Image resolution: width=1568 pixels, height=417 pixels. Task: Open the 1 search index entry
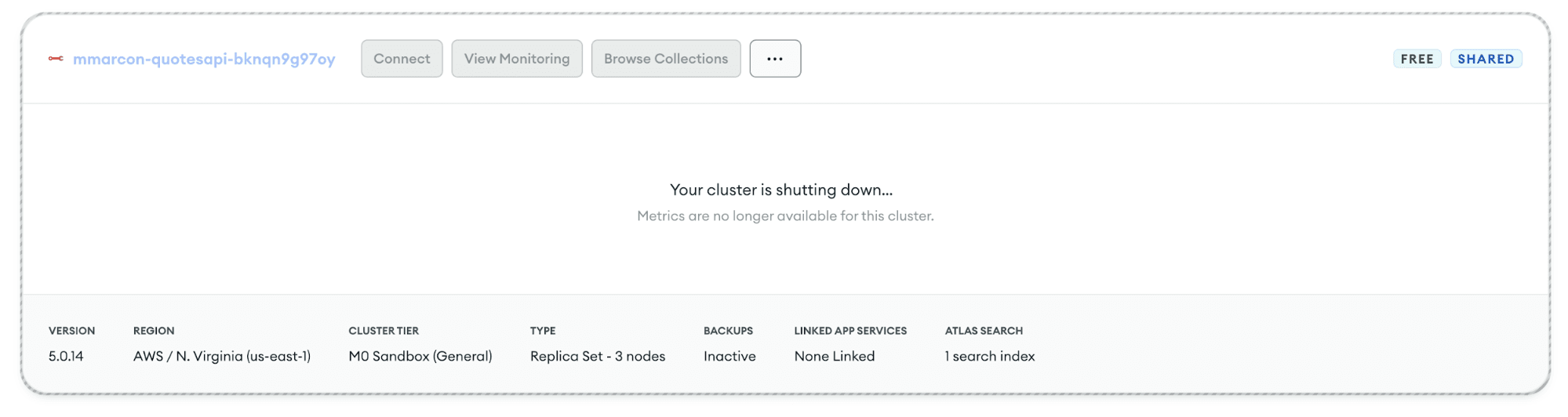click(989, 356)
